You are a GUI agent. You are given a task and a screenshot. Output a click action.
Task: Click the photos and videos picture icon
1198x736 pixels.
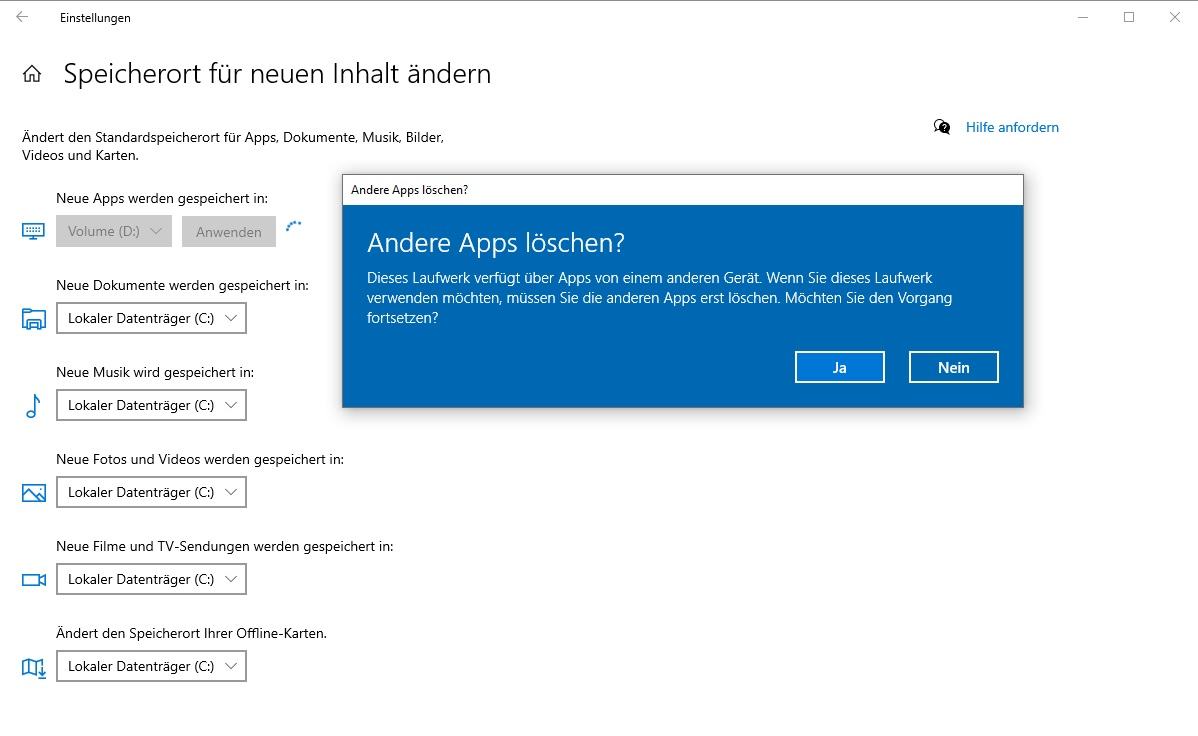pyautogui.click(x=34, y=493)
